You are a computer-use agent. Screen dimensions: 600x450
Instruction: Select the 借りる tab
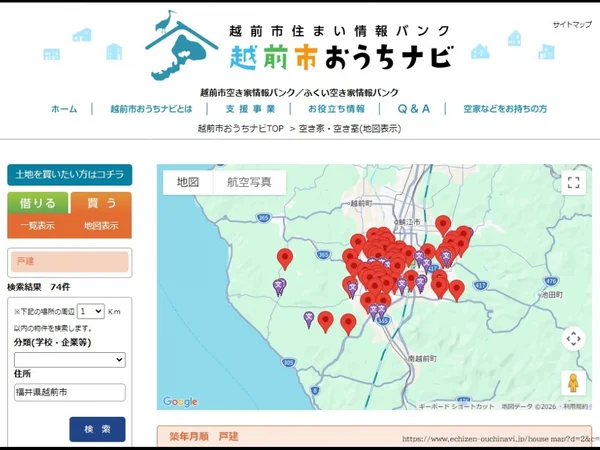coord(38,204)
